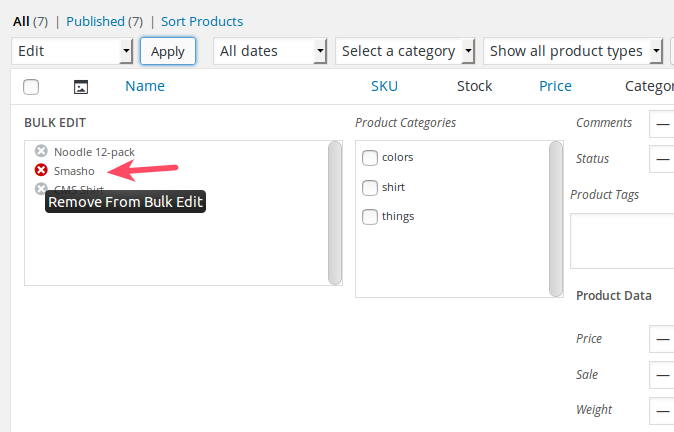Sort products by Price header

tap(555, 86)
